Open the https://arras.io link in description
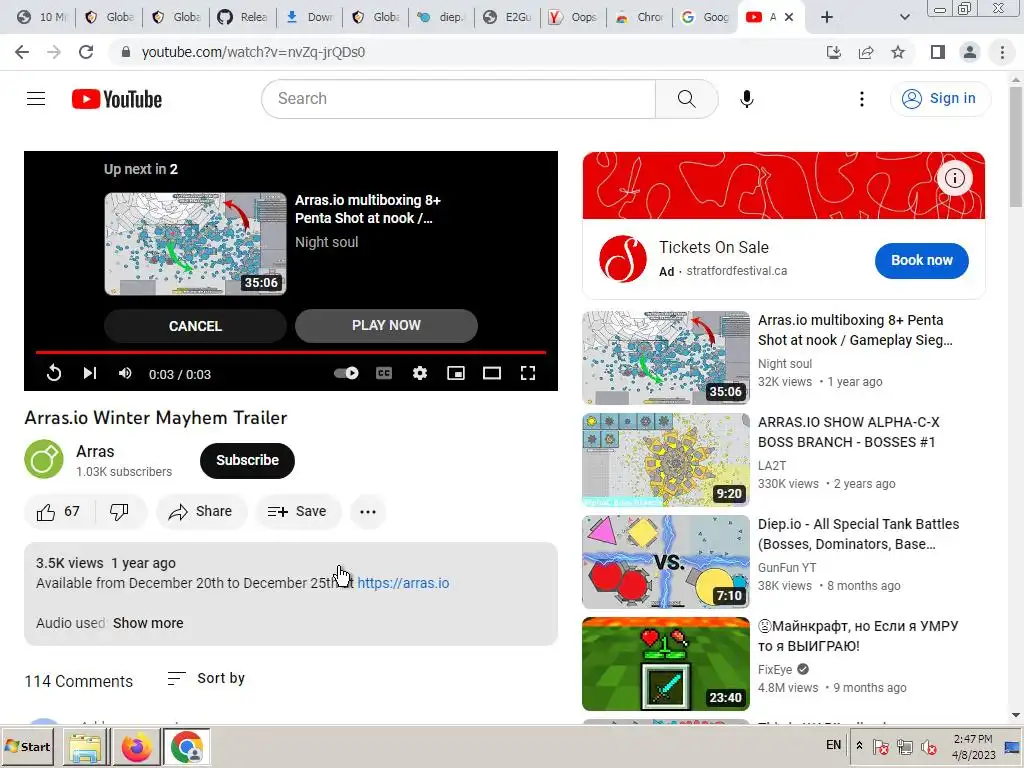 (403, 583)
